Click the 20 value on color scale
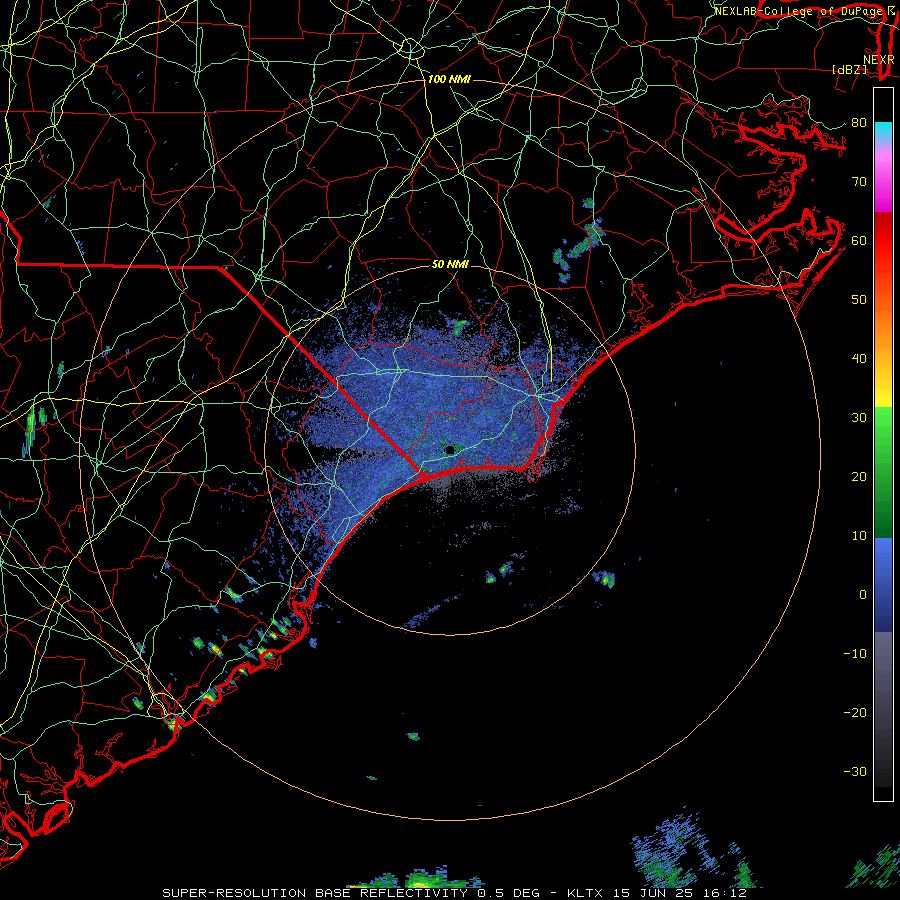This screenshot has width=900, height=900. (x=859, y=476)
